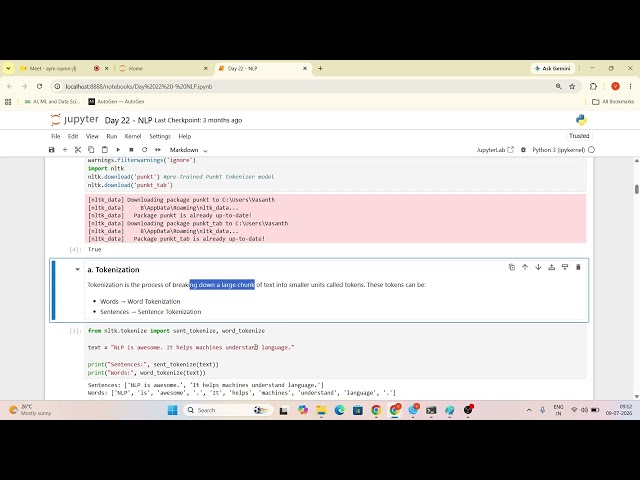Screen dimensions: 640x480
Task: Click the notebook vertical scrollbar thumb
Action: coord(636,189)
